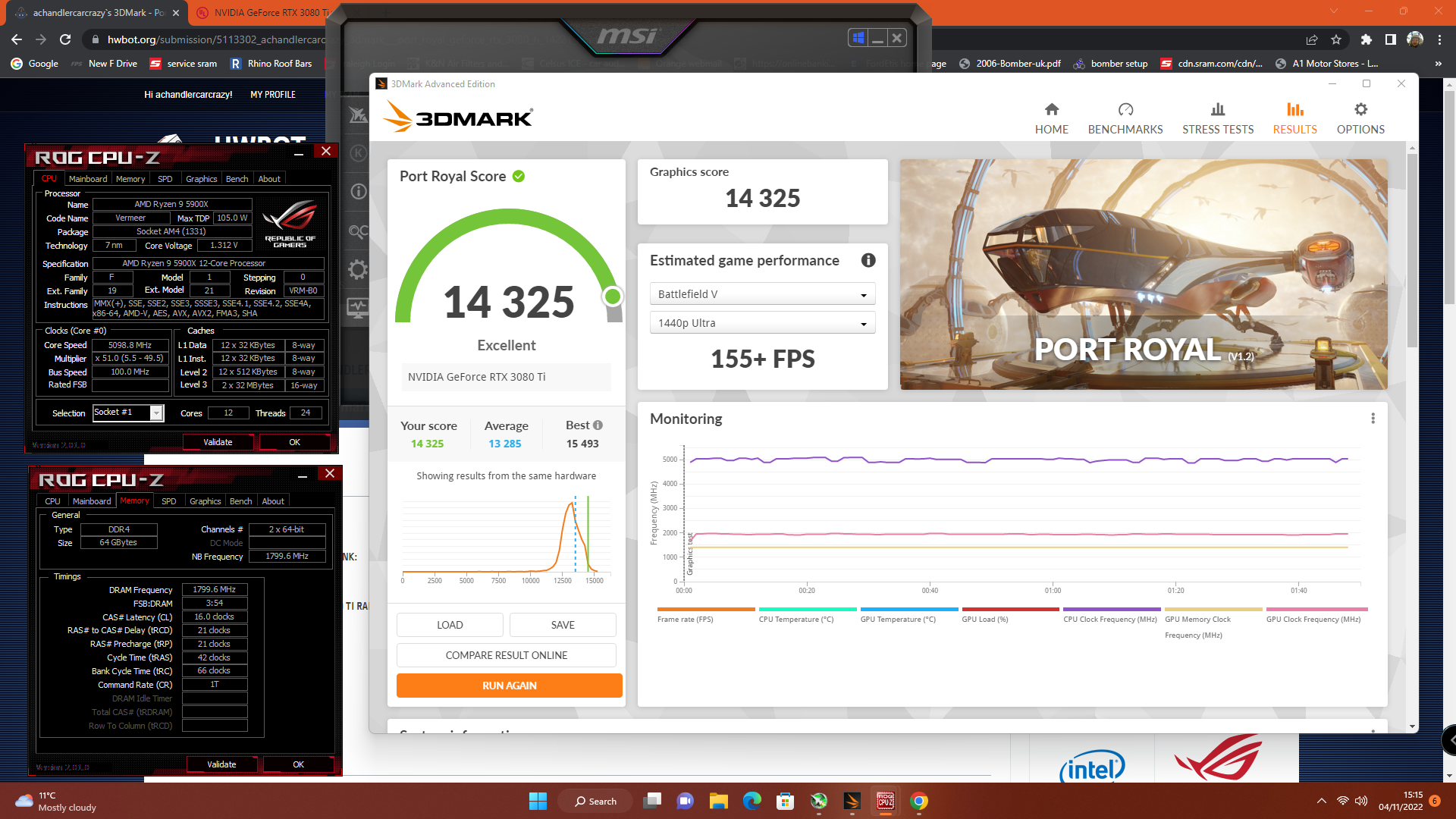Click the fighter jet icon in MSI Afterburner sidebar
The image size is (1456, 819).
(358, 115)
